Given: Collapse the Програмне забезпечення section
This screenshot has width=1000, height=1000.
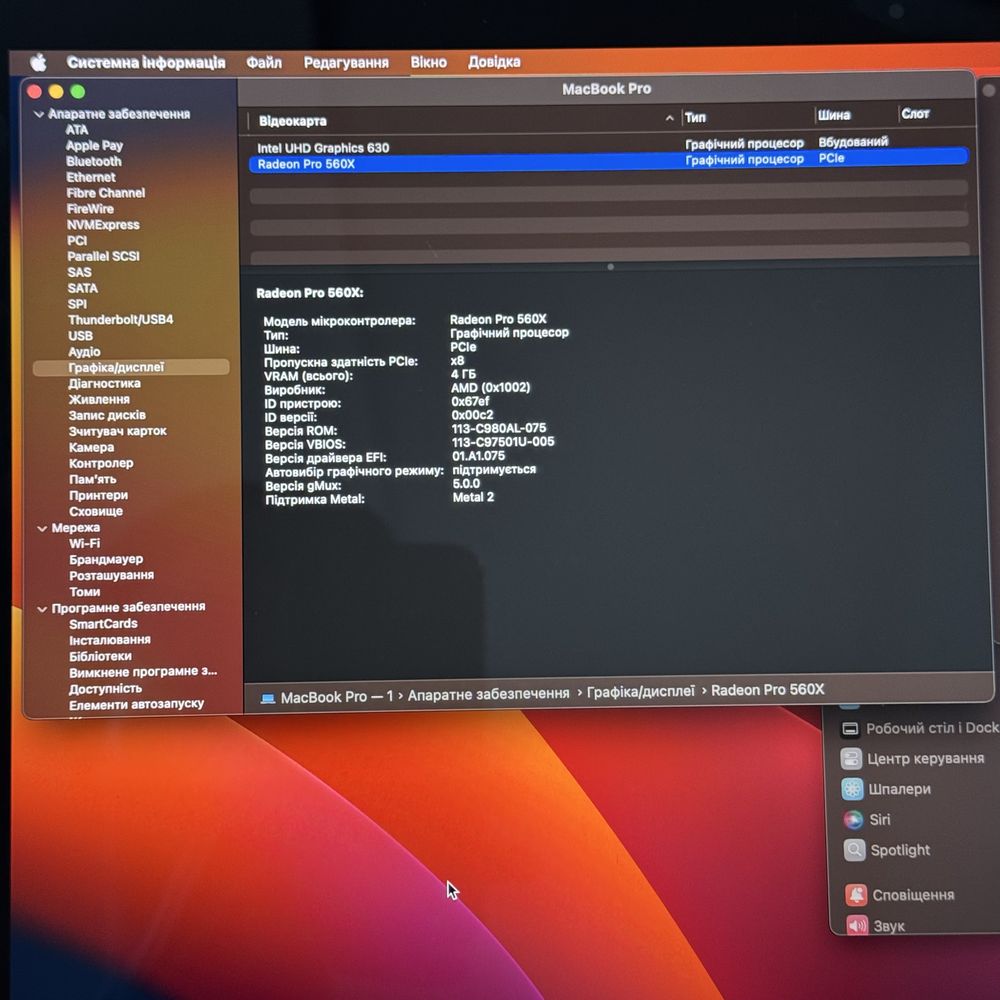Looking at the screenshot, I should (42, 609).
